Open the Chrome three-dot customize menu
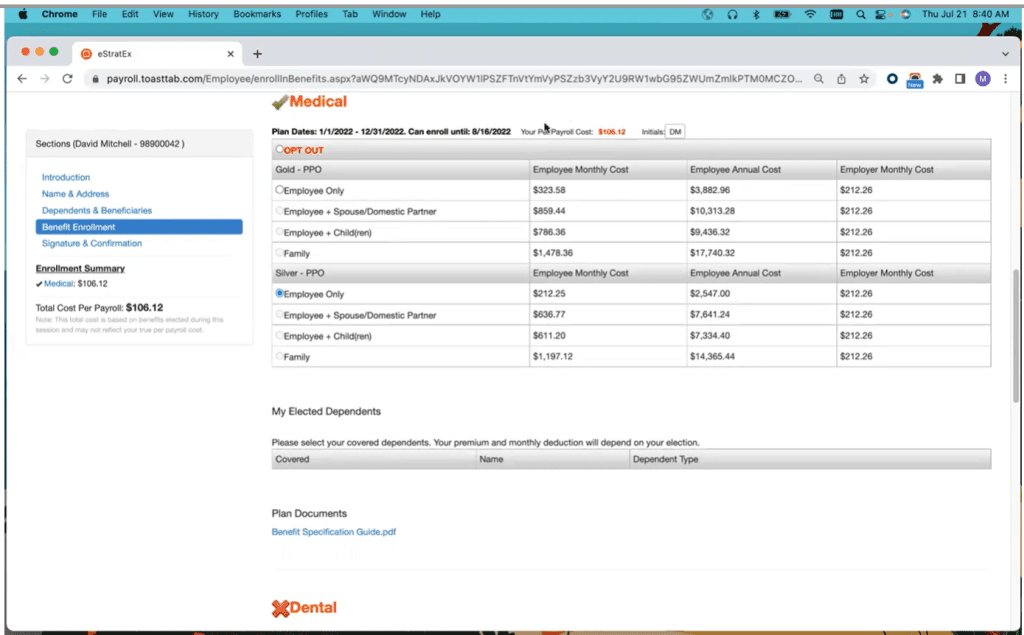 point(1005,78)
